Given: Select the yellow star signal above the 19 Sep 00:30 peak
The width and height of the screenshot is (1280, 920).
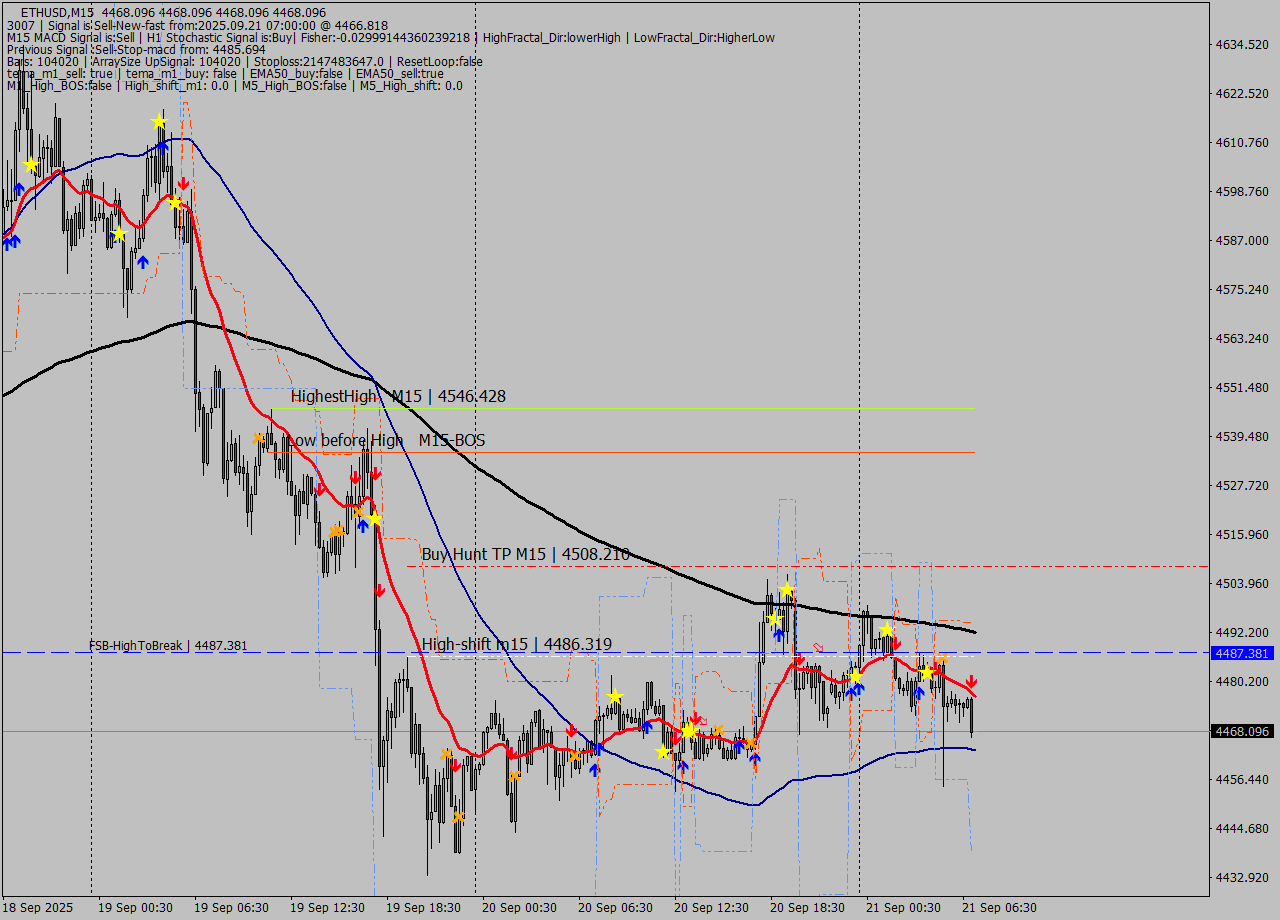Looking at the screenshot, I should click(x=158, y=121).
